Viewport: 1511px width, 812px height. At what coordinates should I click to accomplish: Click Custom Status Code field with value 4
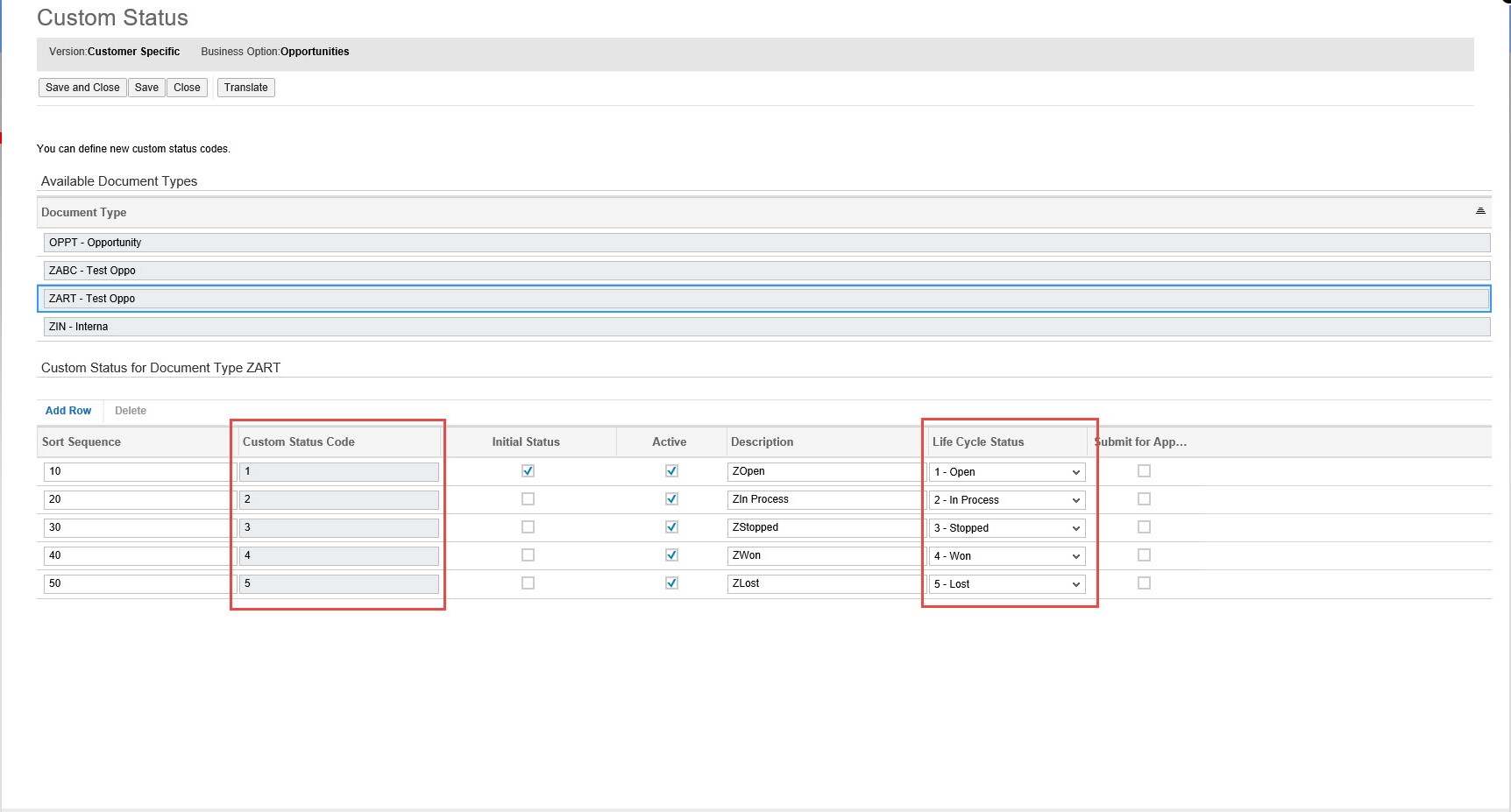pyautogui.click(x=339, y=555)
